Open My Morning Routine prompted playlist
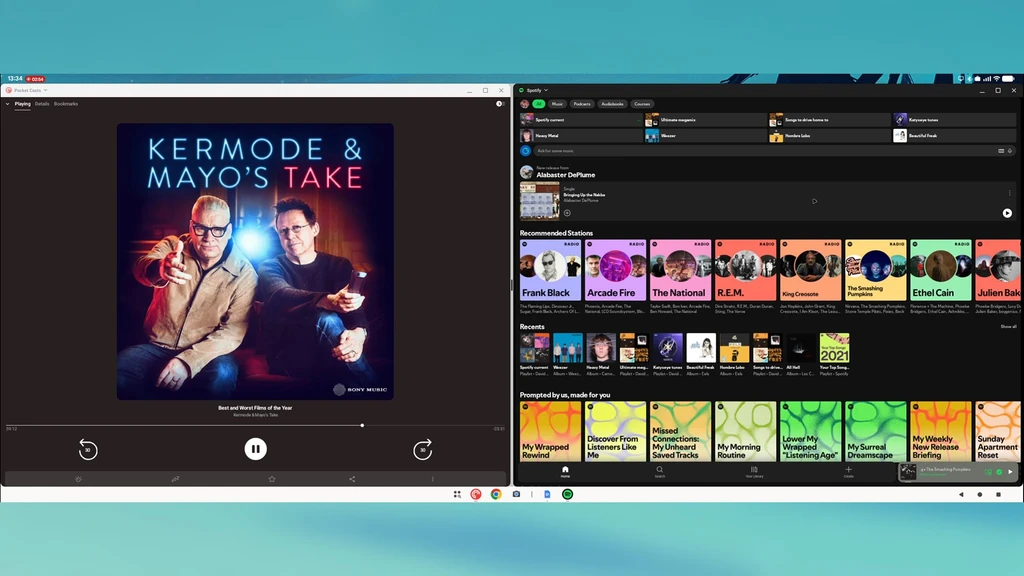The width and height of the screenshot is (1024, 576). click(745, 431)
